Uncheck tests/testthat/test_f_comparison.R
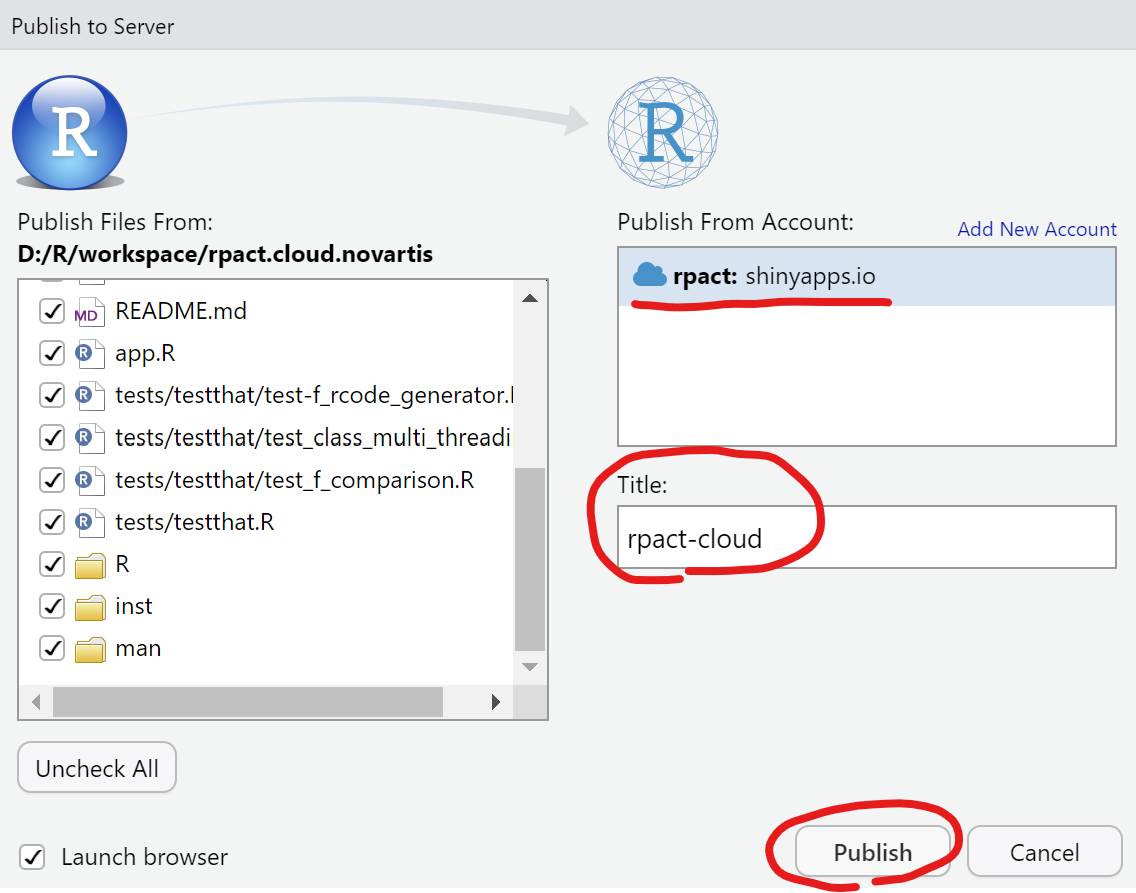Screen dimensions: 1136x893 [x=51, y=479]
